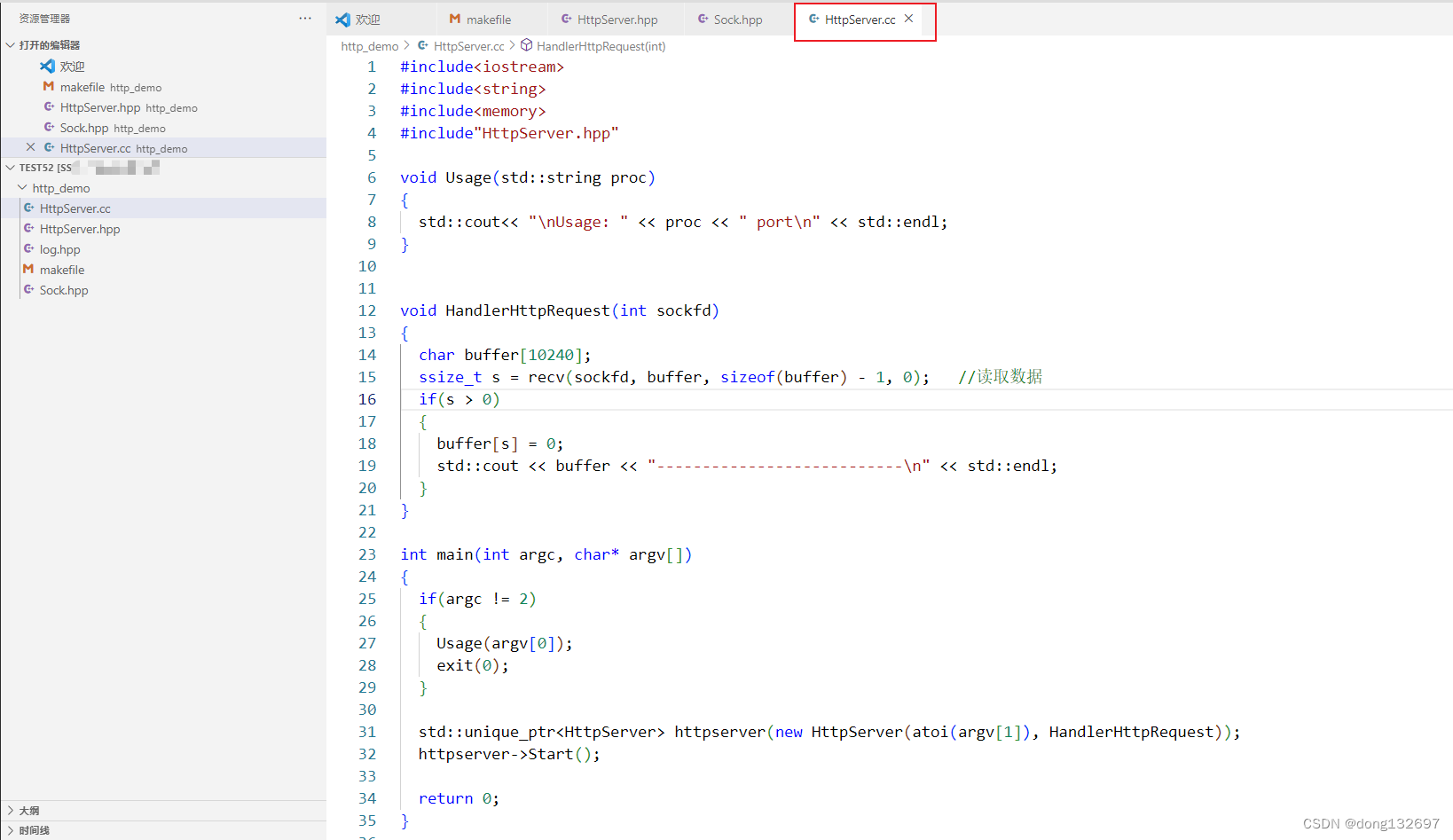
Task: Collapse the open editors section
Action: coord(10,45)
